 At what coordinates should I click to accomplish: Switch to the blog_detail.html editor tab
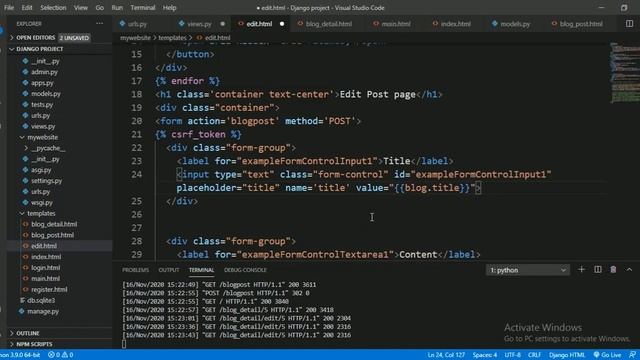pos(329,24)
